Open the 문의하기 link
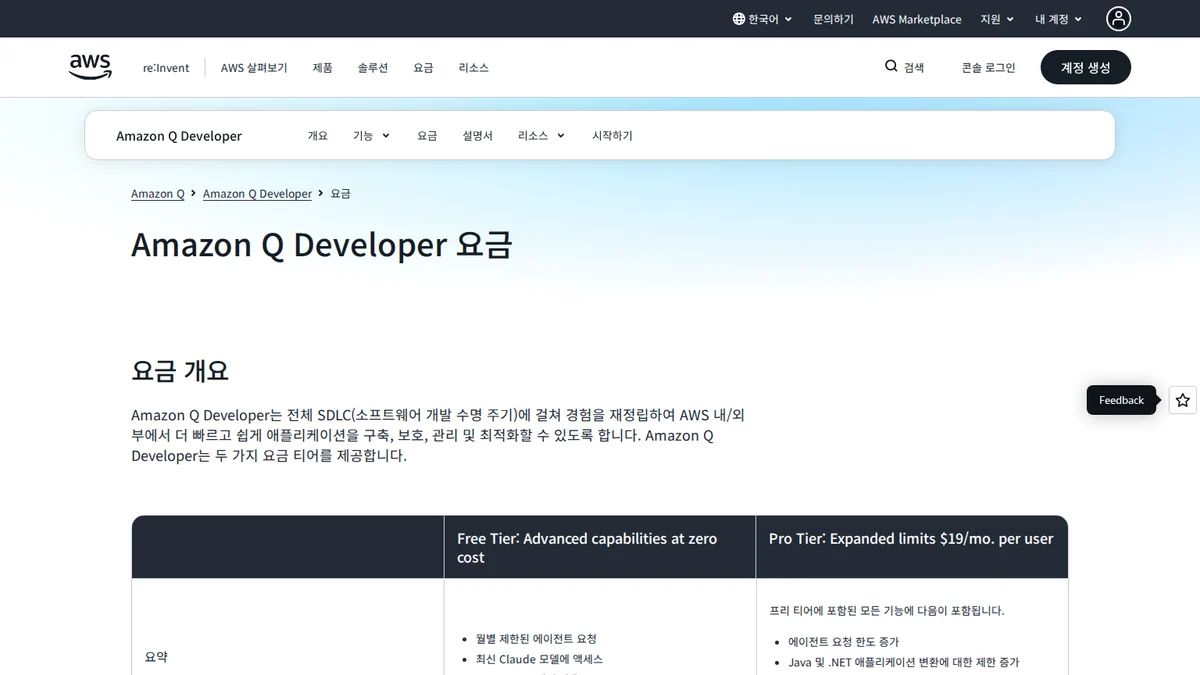The height and width of the screenshot is (675, 1200). click(833, 19)
